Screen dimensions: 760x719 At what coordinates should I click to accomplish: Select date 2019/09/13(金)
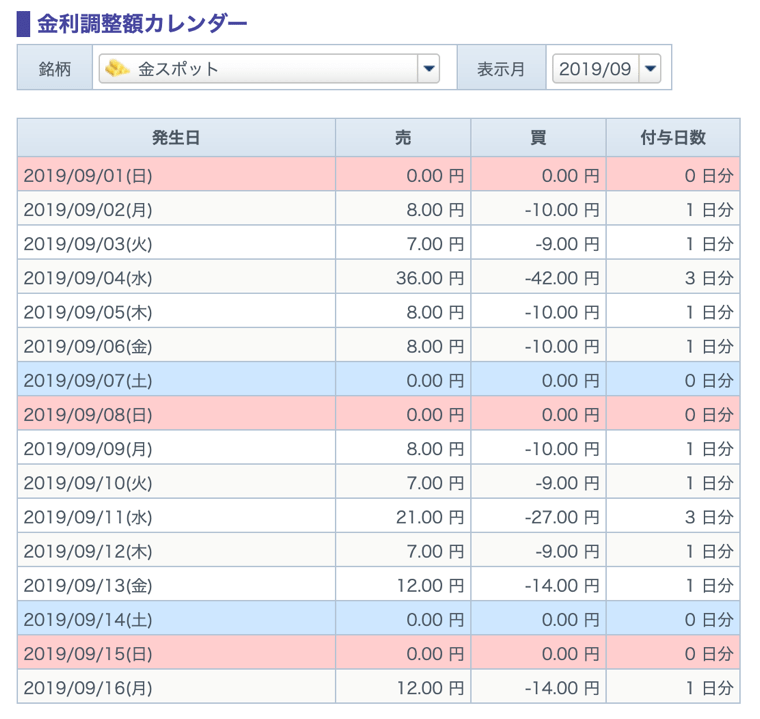(x=88, y=586)
